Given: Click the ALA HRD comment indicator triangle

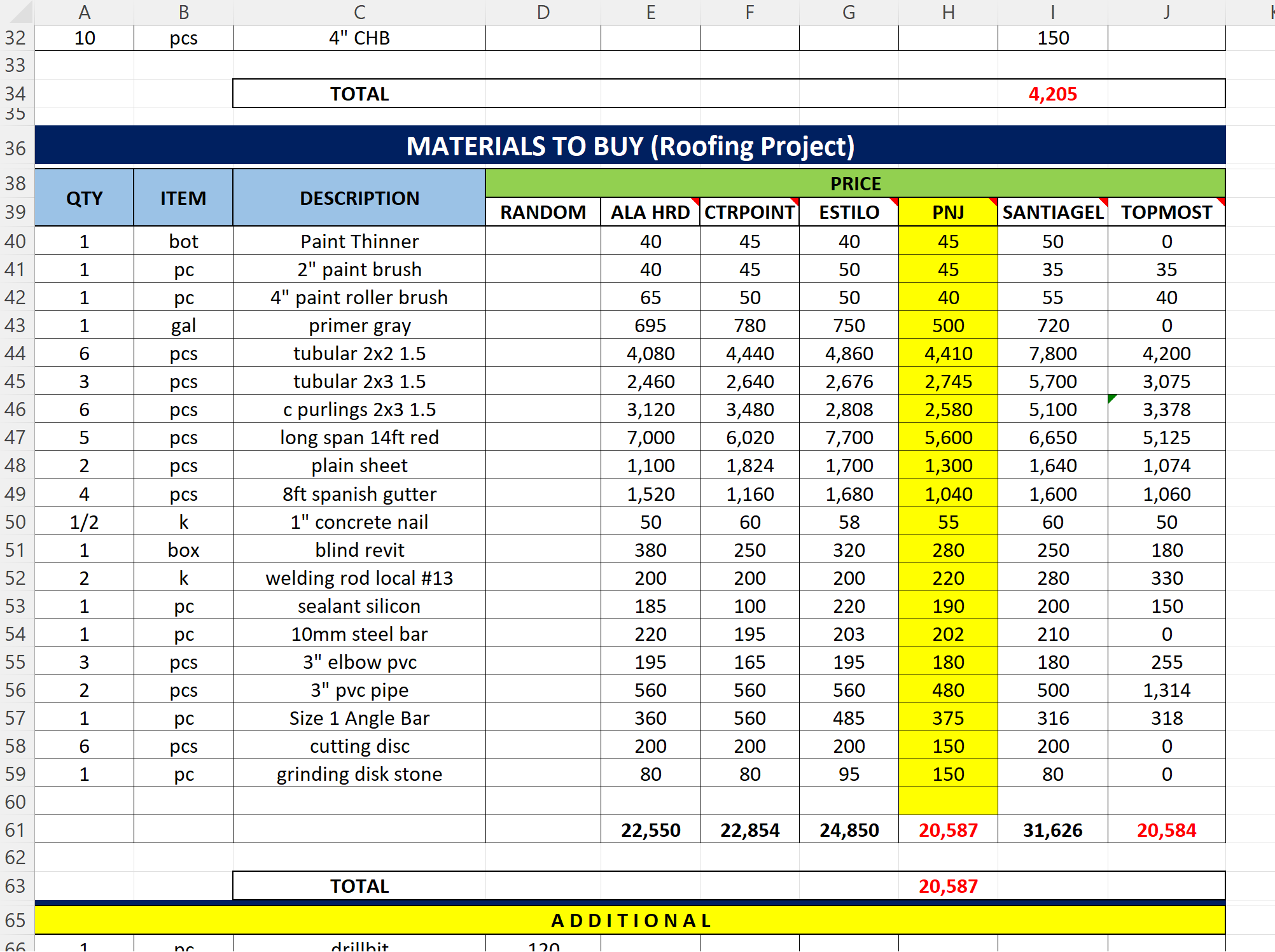Looking at the screenshot, I should point(696,201).
